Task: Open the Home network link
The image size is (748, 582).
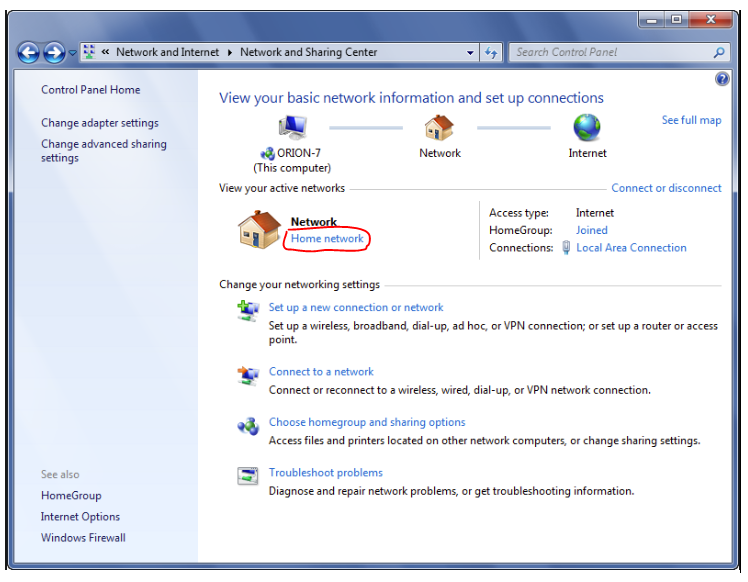Action: coord(327,239)
